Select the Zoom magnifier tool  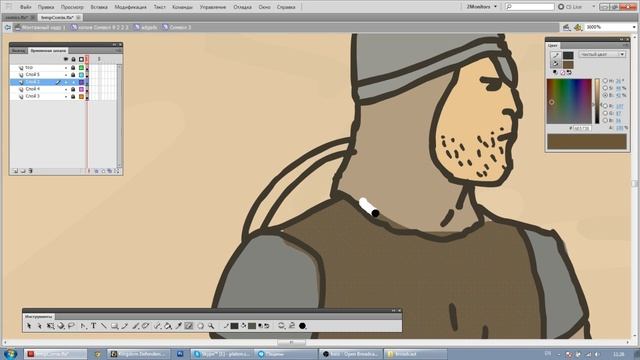211,326
